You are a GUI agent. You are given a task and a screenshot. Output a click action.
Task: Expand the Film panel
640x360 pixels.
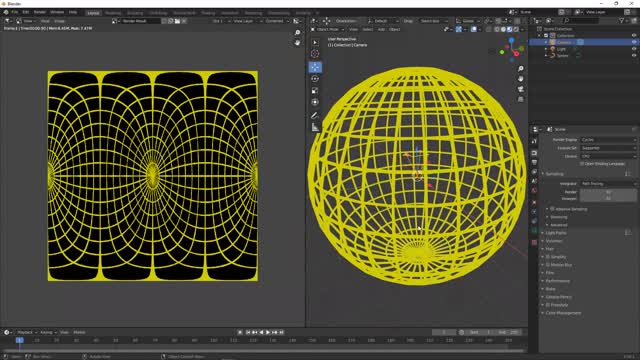tap(549, 273)
